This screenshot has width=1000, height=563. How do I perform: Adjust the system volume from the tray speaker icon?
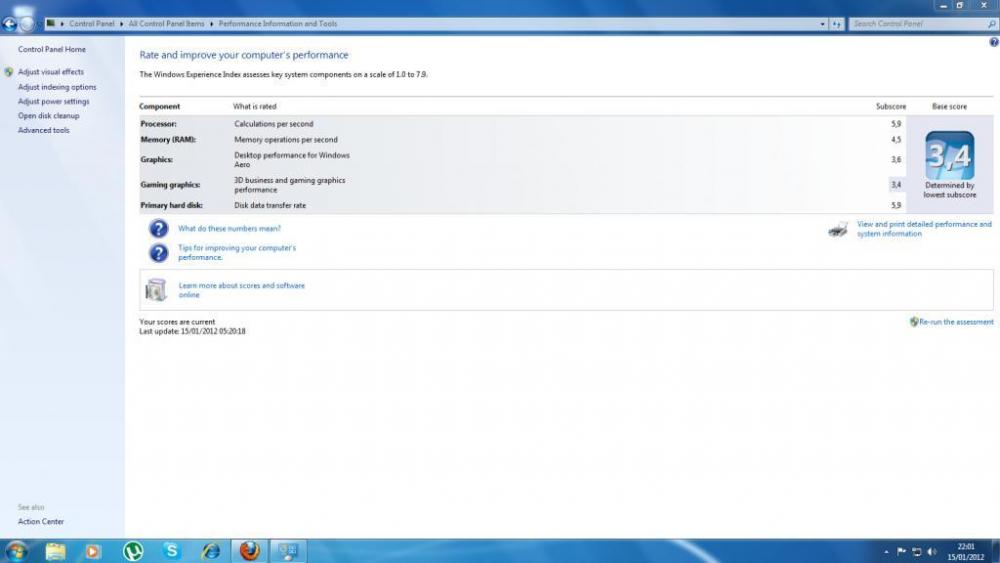[932, 551]
